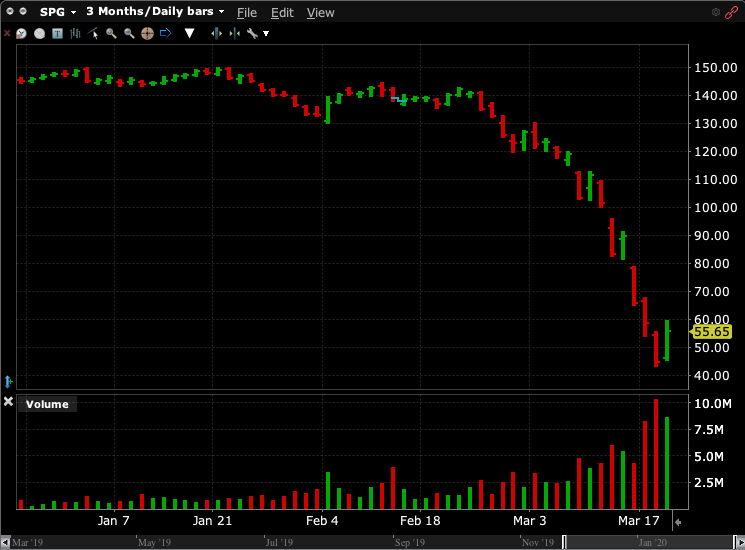Click the second window control button in title bar
Viewport: 745px width, 550px height.
[23, 11]
